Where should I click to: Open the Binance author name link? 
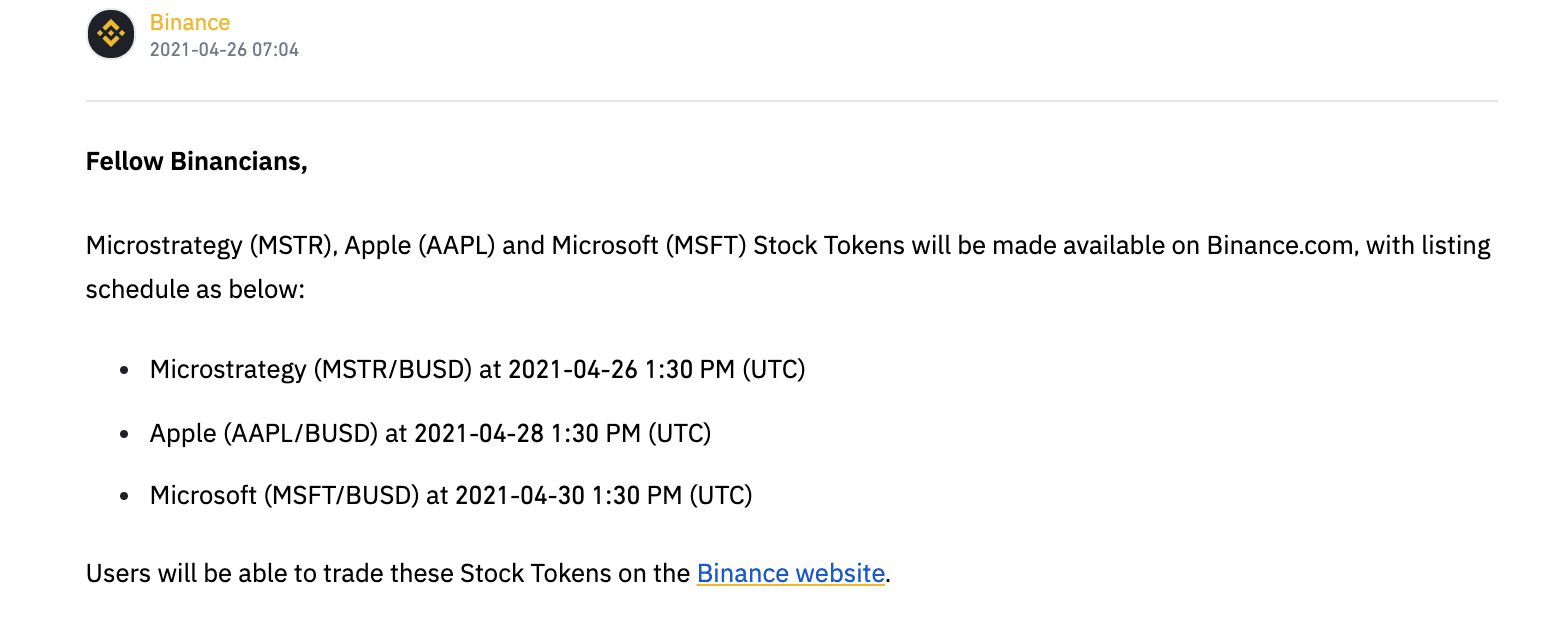(190, 22)
